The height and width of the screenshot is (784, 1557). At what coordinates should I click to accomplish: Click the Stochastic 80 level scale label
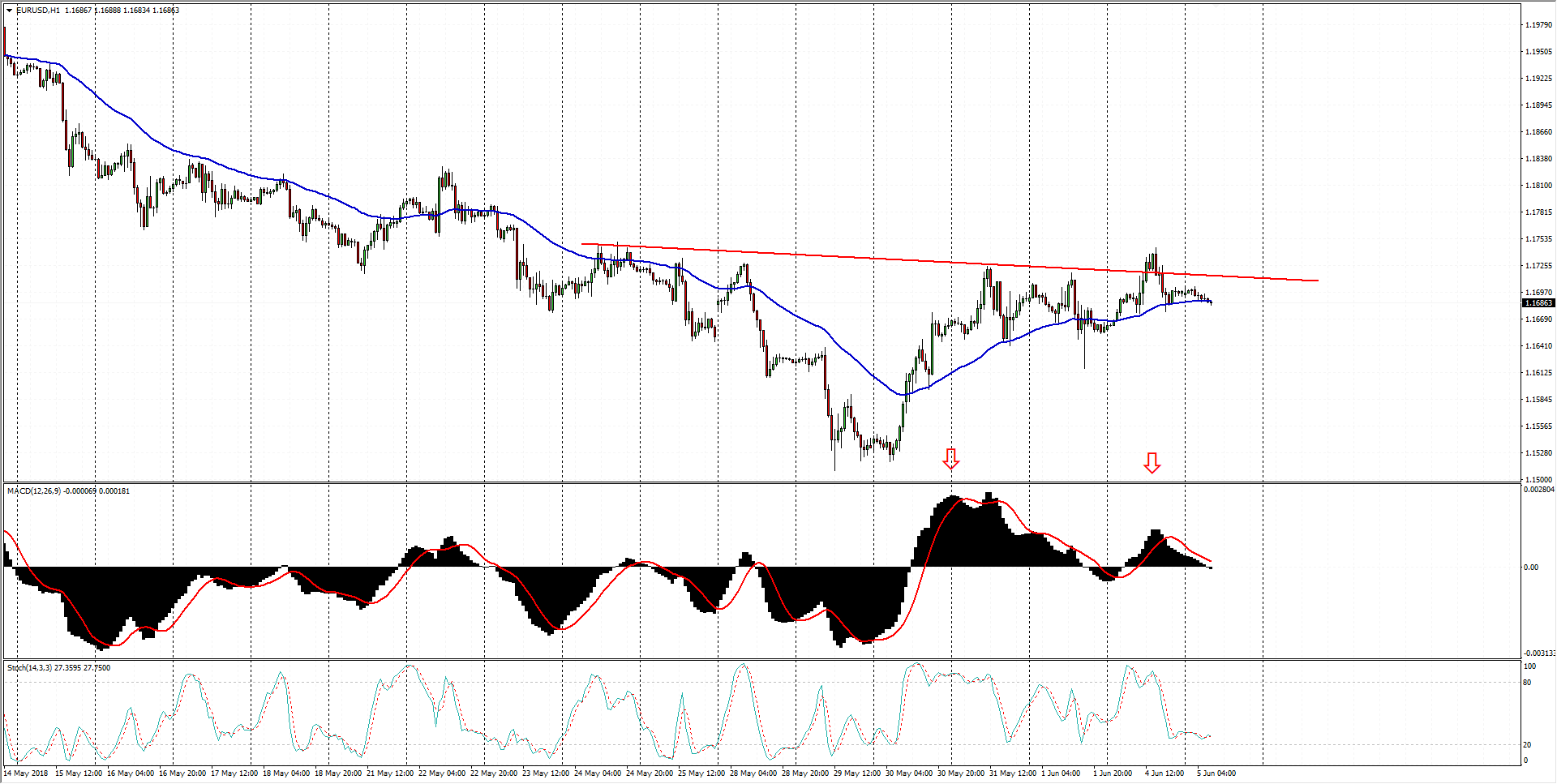1527,683
